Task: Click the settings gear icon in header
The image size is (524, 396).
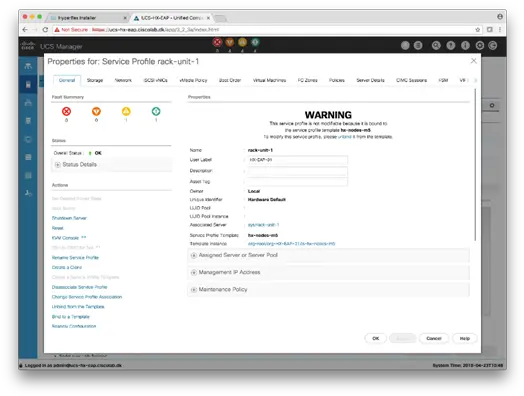Action: [480, 45]
